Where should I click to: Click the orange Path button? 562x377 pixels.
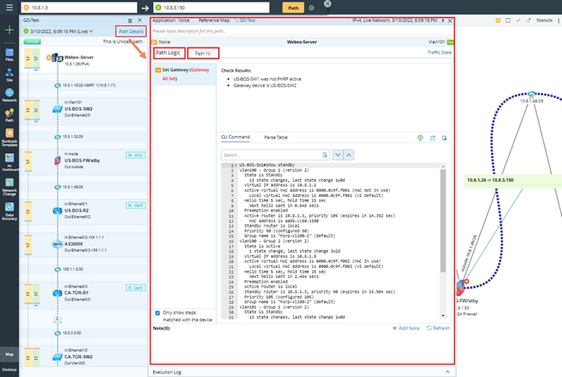point(293,8)
